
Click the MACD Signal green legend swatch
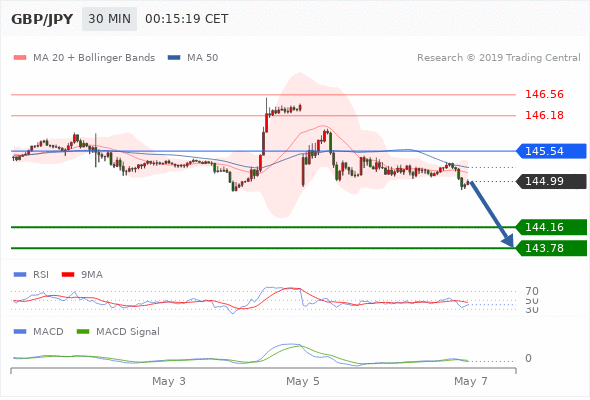83,332
